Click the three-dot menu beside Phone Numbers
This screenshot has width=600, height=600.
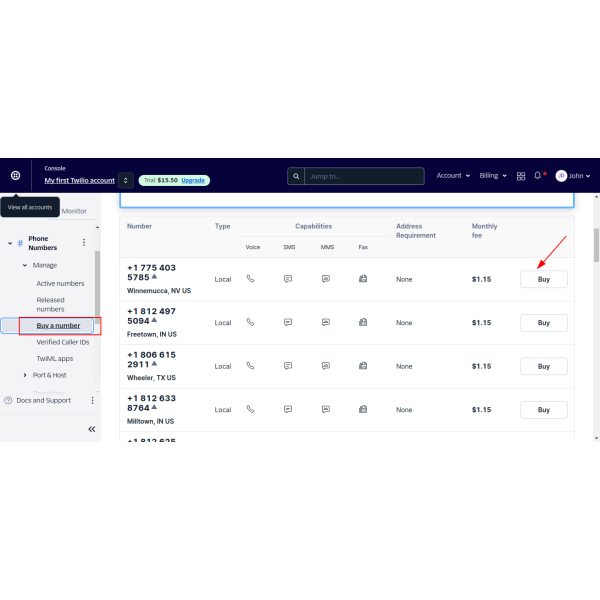[84, 242]
